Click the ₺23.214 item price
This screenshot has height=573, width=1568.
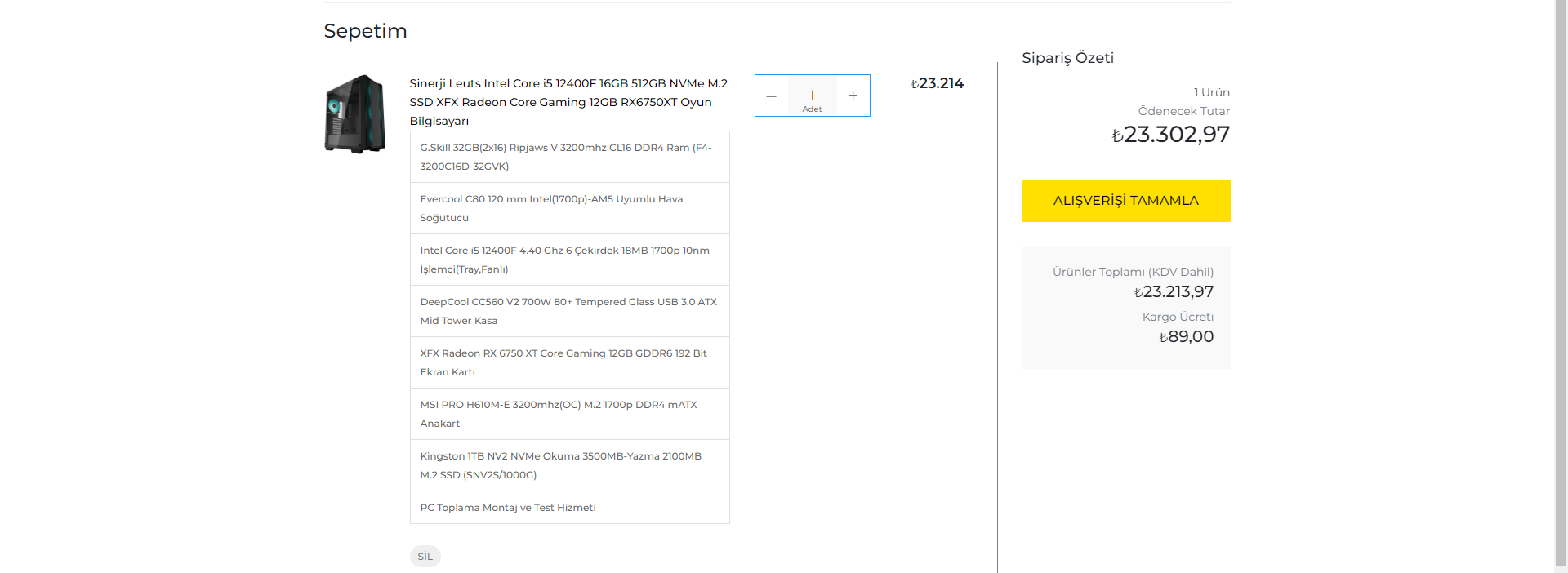[x=938, y=83]
